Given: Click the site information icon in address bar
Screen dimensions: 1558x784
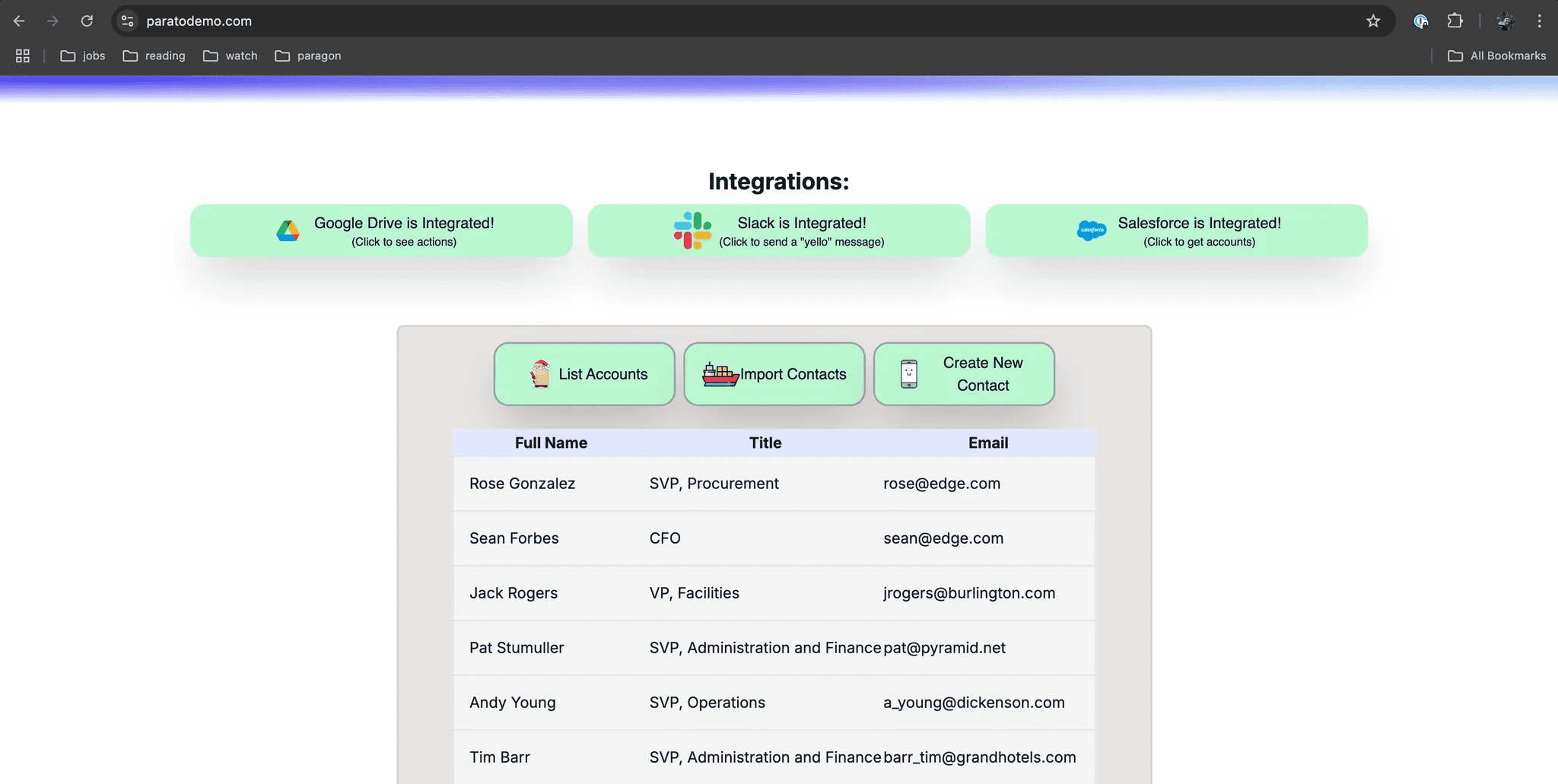Looking at the screenshot, I should (128, 21).
